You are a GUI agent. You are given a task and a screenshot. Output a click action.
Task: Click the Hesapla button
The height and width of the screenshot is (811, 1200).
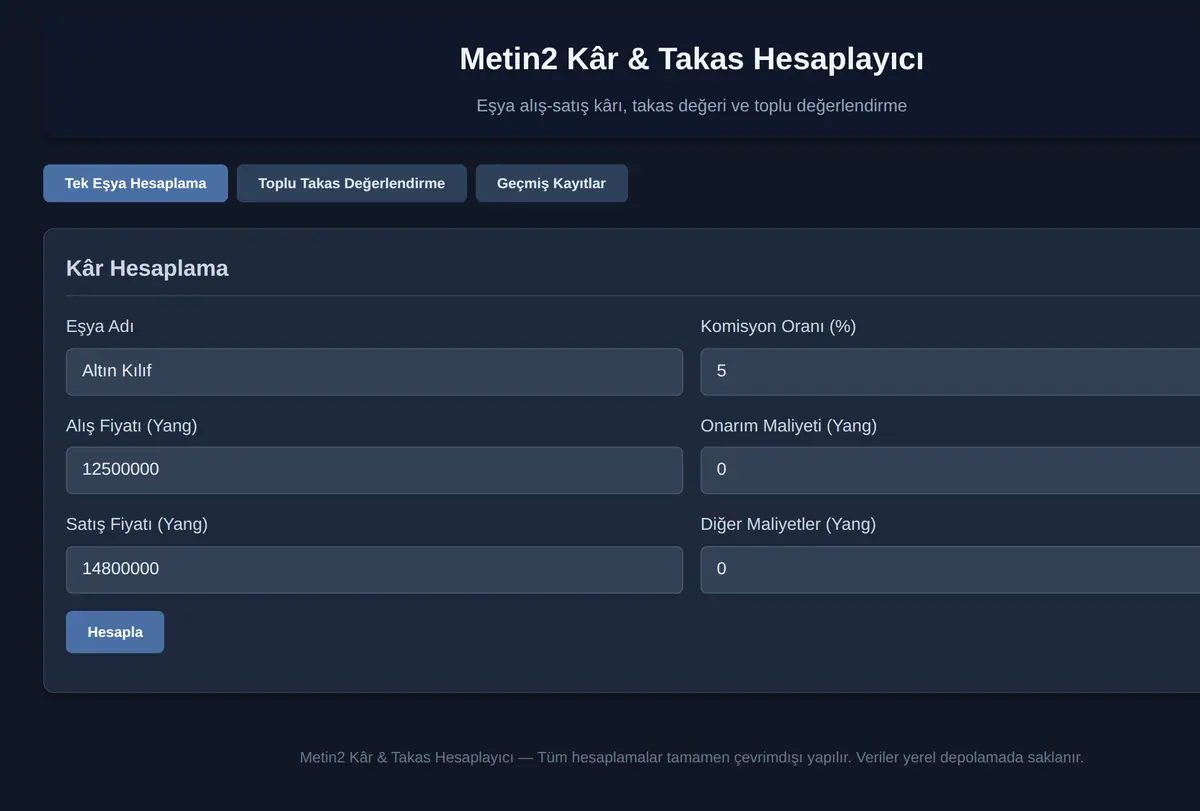[x=115, y=632]
